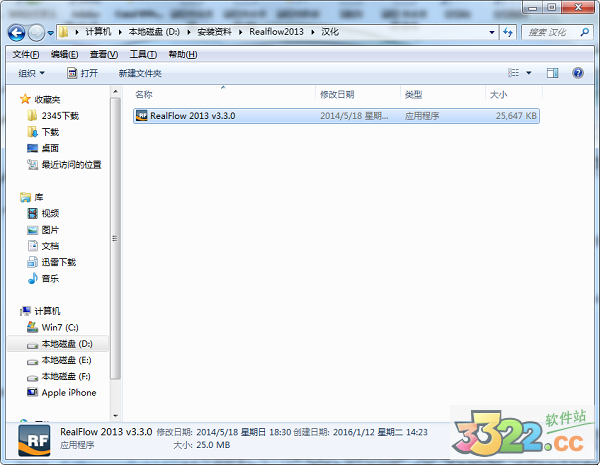Open the Win7 (C:) drive
The image size is (600, 465).
coord(53,327)
